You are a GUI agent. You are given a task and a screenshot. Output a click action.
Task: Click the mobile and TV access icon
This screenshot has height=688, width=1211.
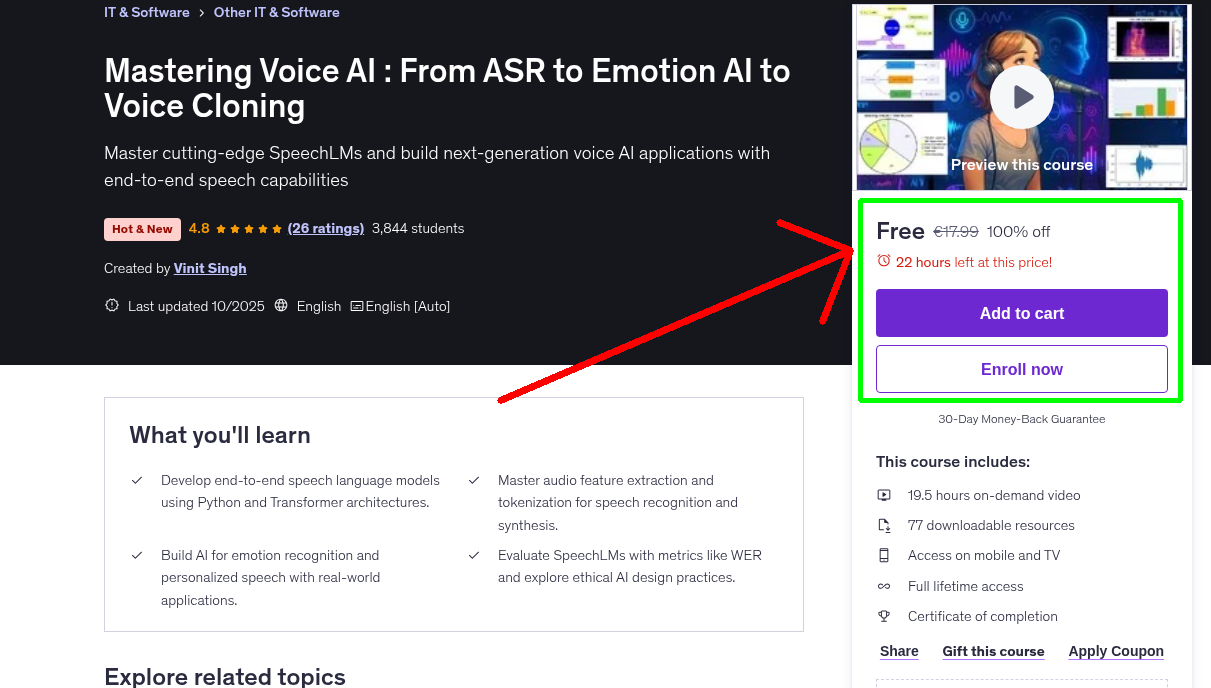tap(884, 554)
